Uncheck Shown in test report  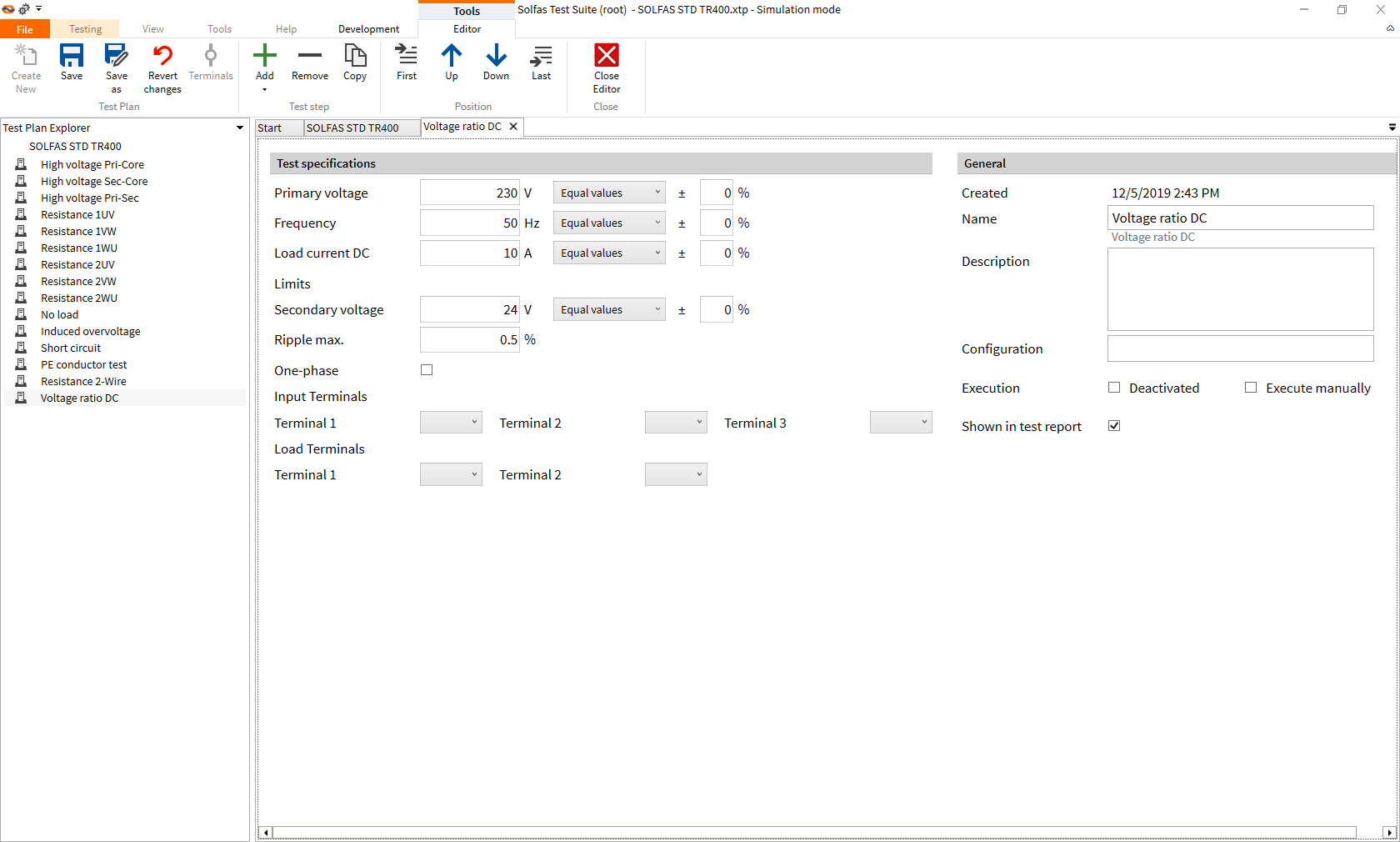click(x=1114, y=426)
